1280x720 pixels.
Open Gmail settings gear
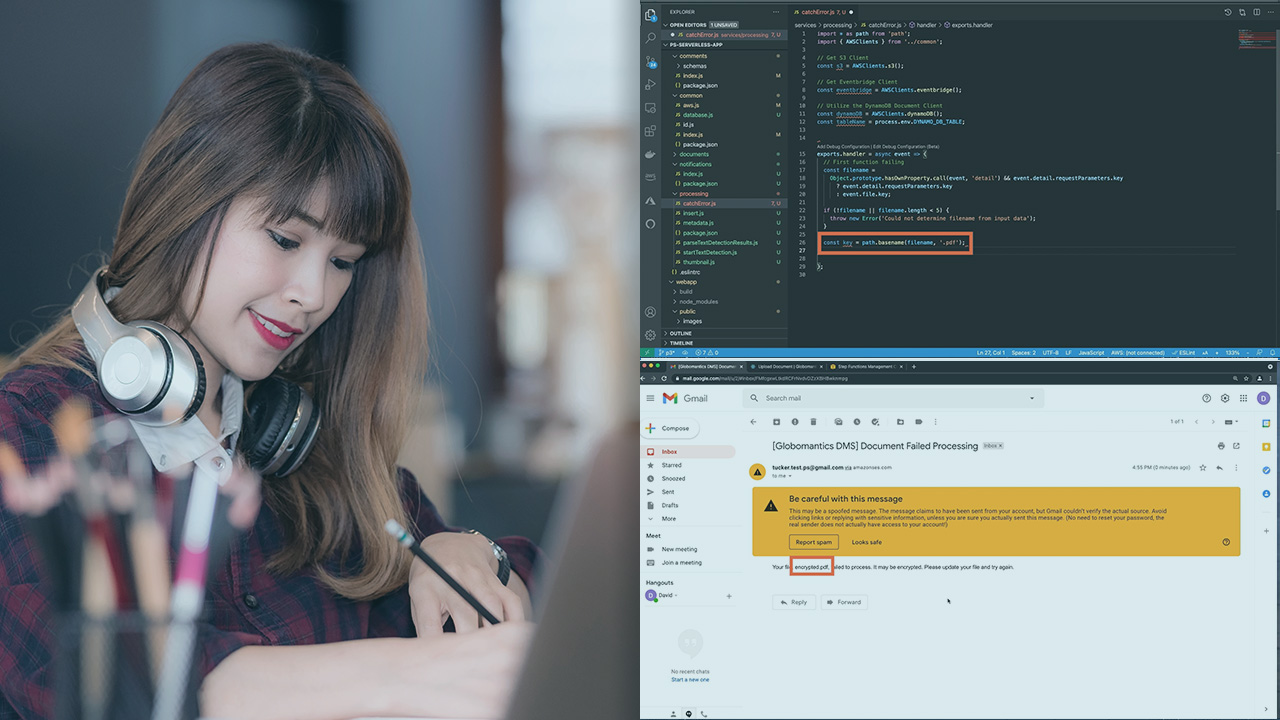click(1225, 398)
